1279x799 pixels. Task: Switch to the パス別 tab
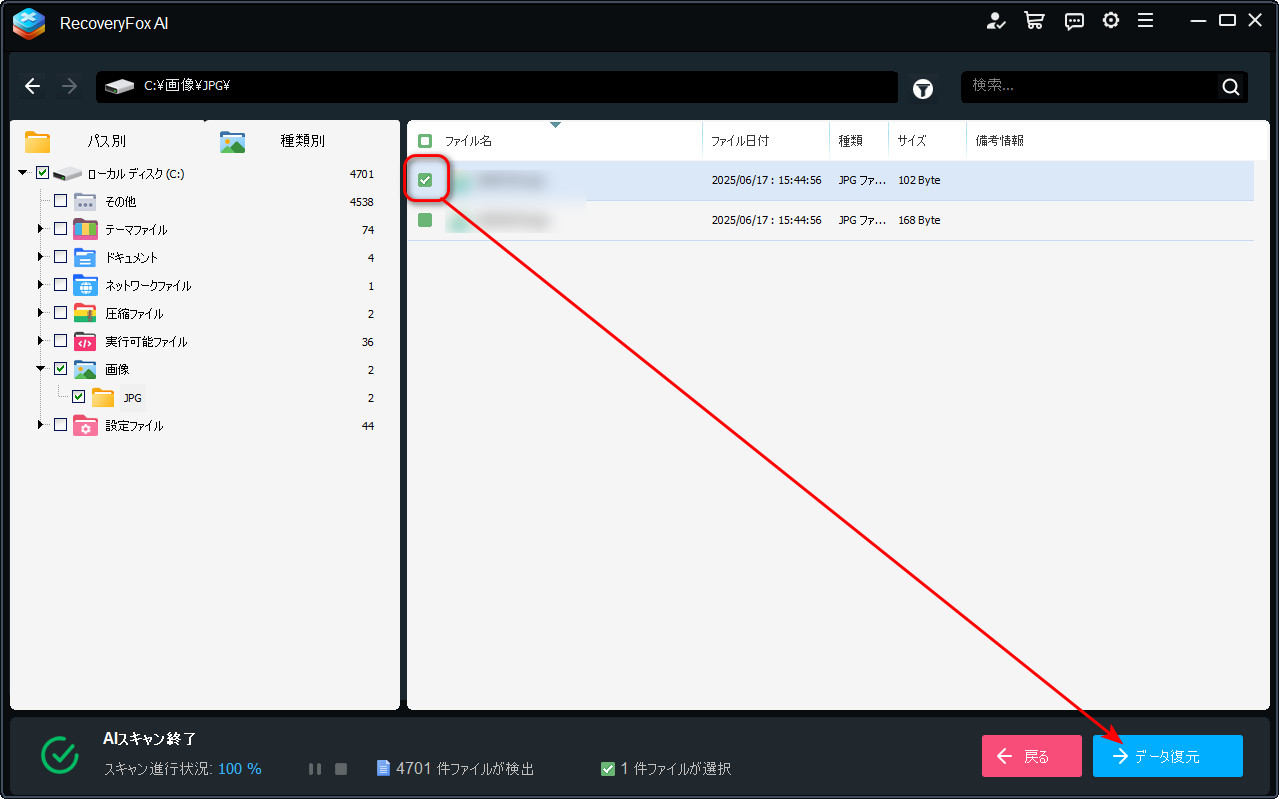[x=105, y=141]
